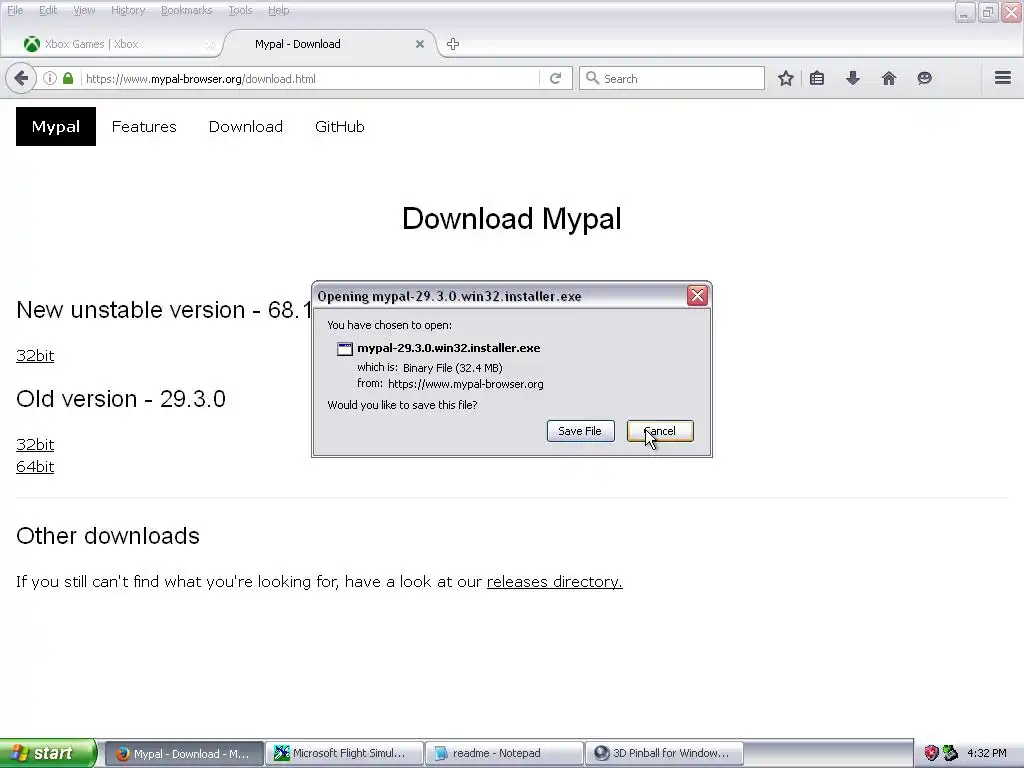1024x768 pixels.
Task: Open the Edit menu
Action: 48,10
